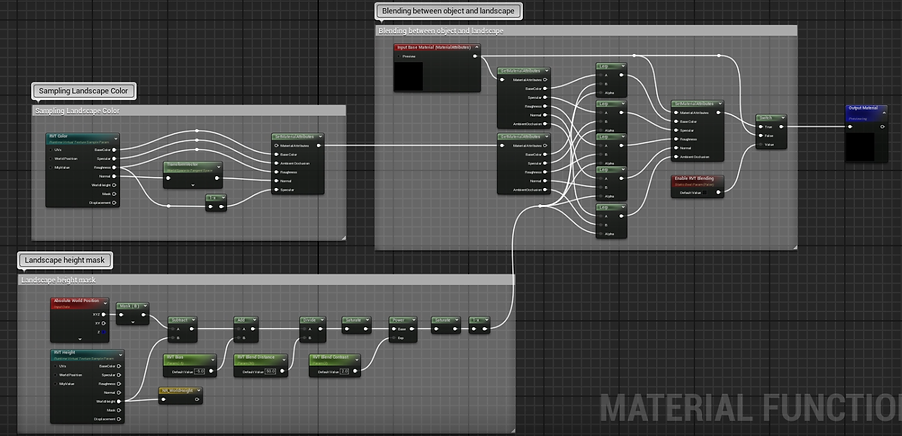This screenshot has height=436, width=902.
Task: Select the Landscape height mask comment header bar
Action: (266, 280)
